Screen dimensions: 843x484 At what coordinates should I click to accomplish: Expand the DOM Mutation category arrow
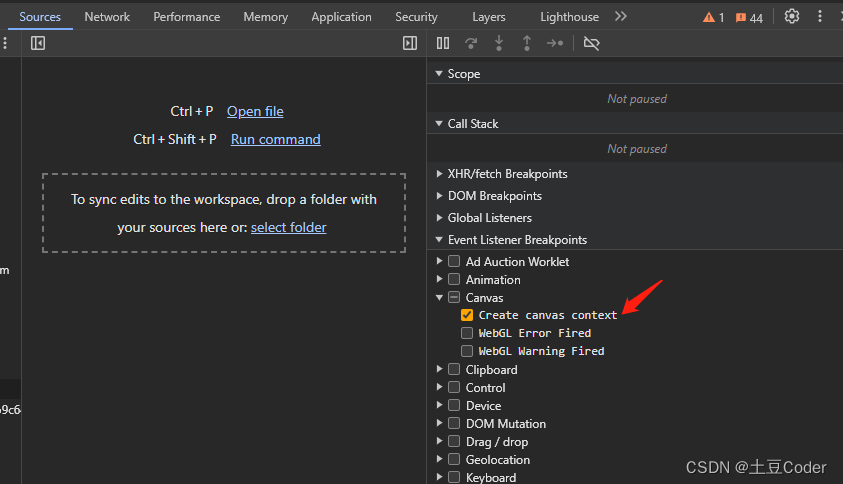click(x=439, y=423)
